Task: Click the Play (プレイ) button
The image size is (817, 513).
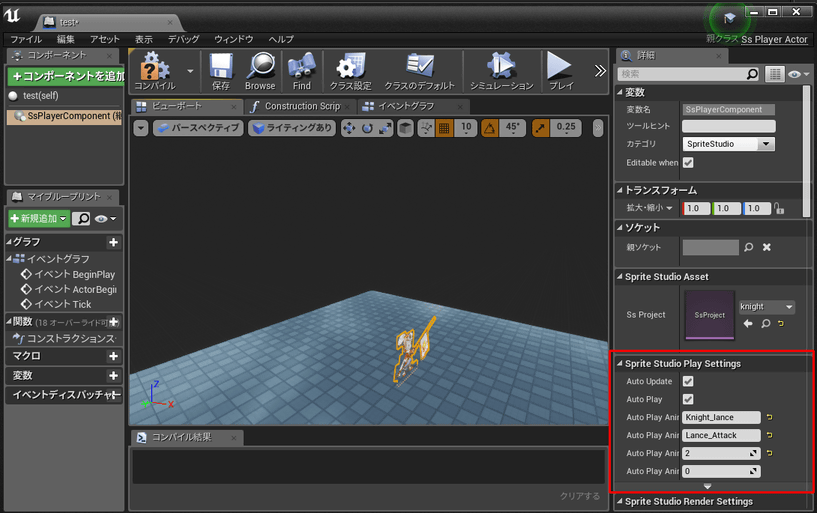Action: [x=561, y=72]
